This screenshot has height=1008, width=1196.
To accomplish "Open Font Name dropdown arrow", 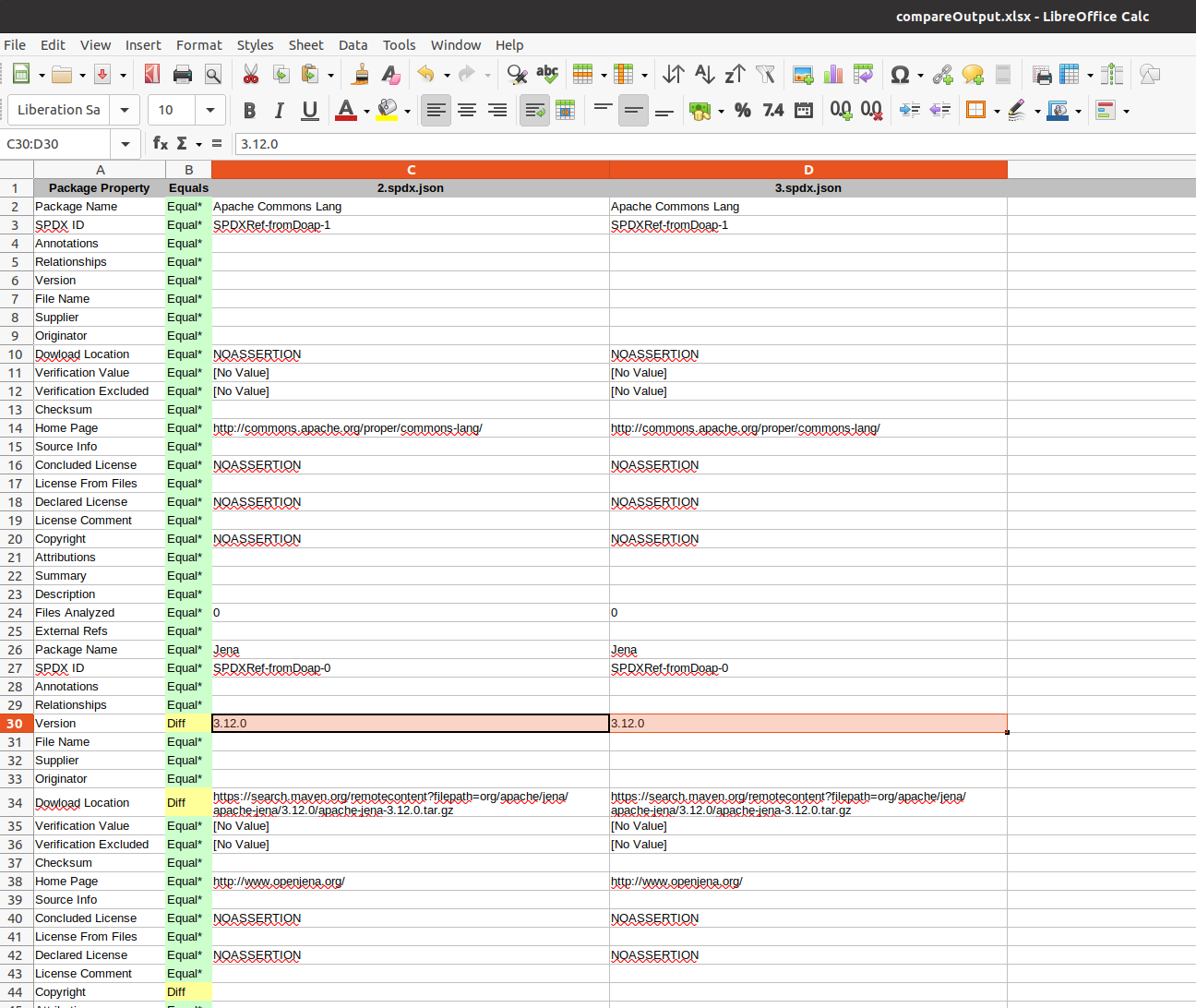I will pos(125,110).
